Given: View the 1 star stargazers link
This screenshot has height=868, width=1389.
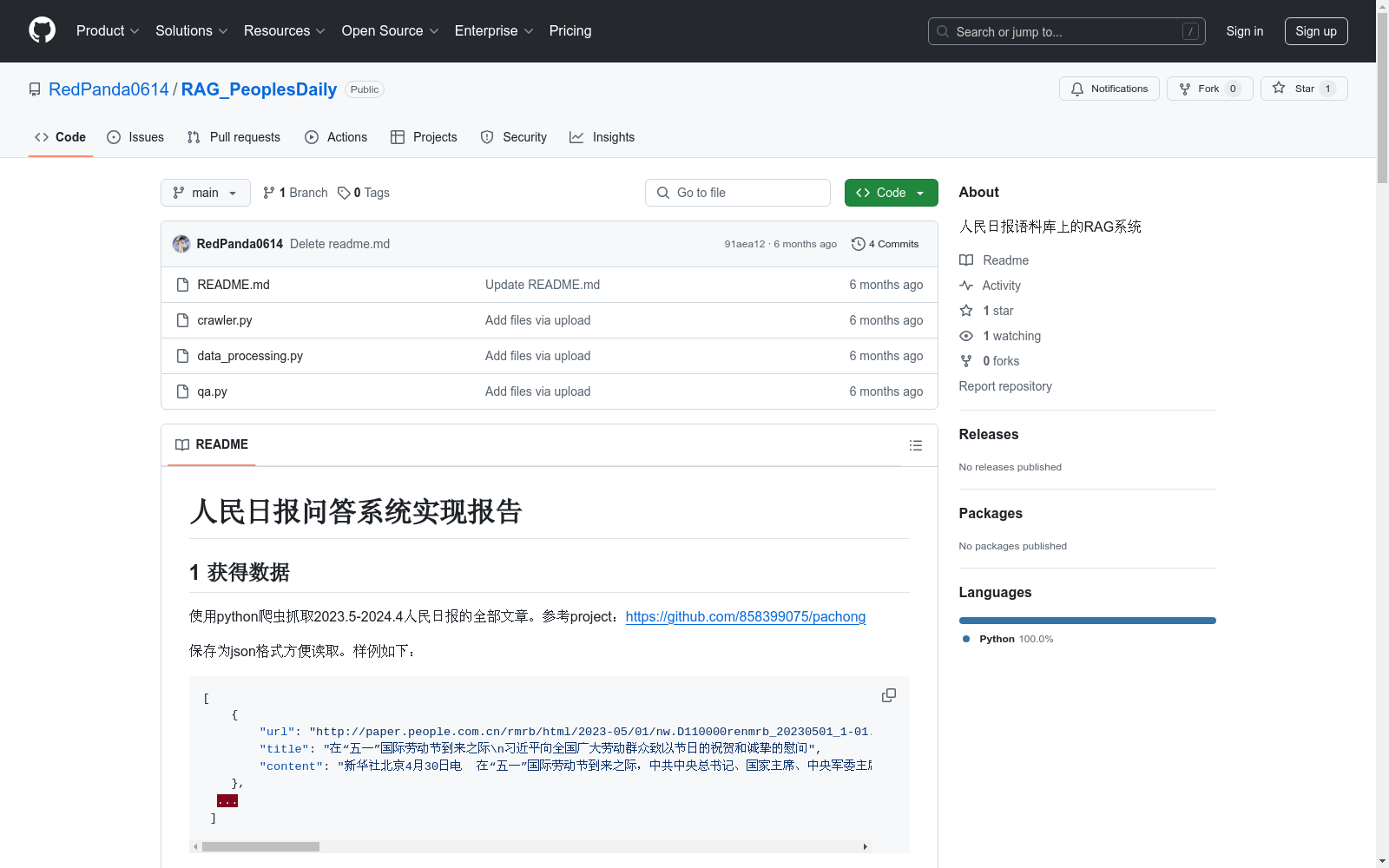Looking at the screenshot, I should coord(986,311).
